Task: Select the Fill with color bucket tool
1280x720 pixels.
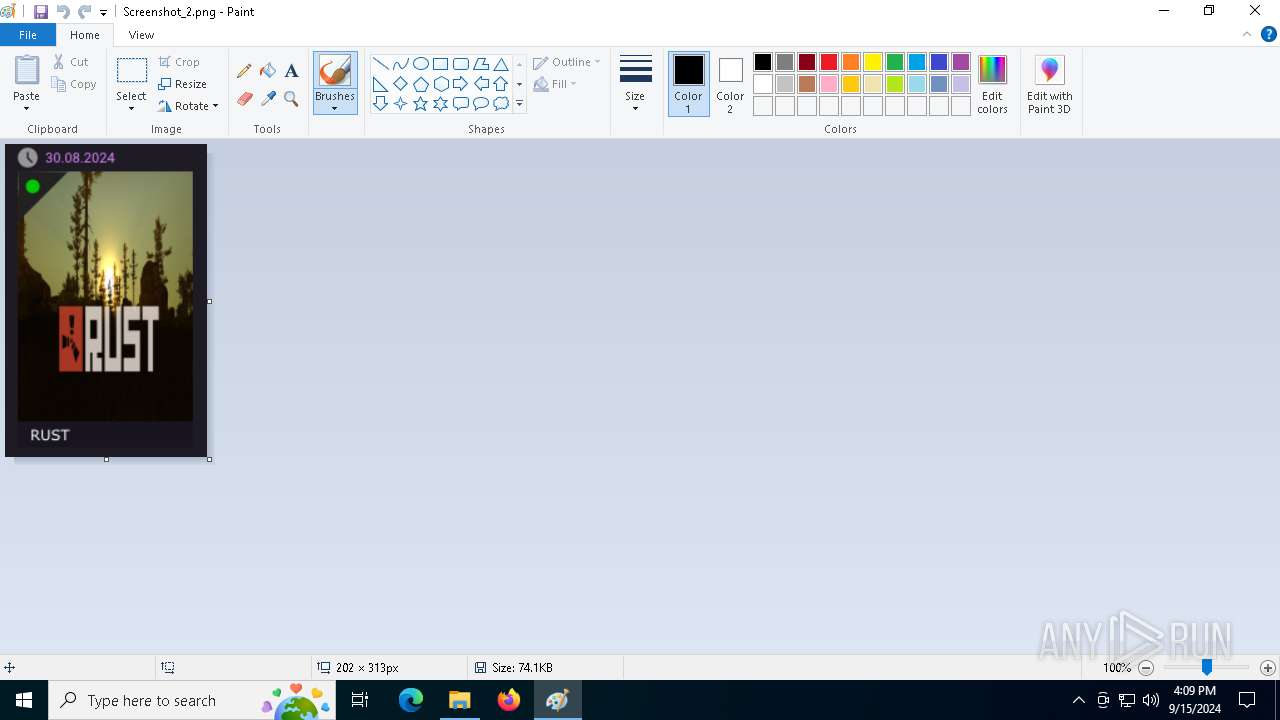Action: pos(268,71)
